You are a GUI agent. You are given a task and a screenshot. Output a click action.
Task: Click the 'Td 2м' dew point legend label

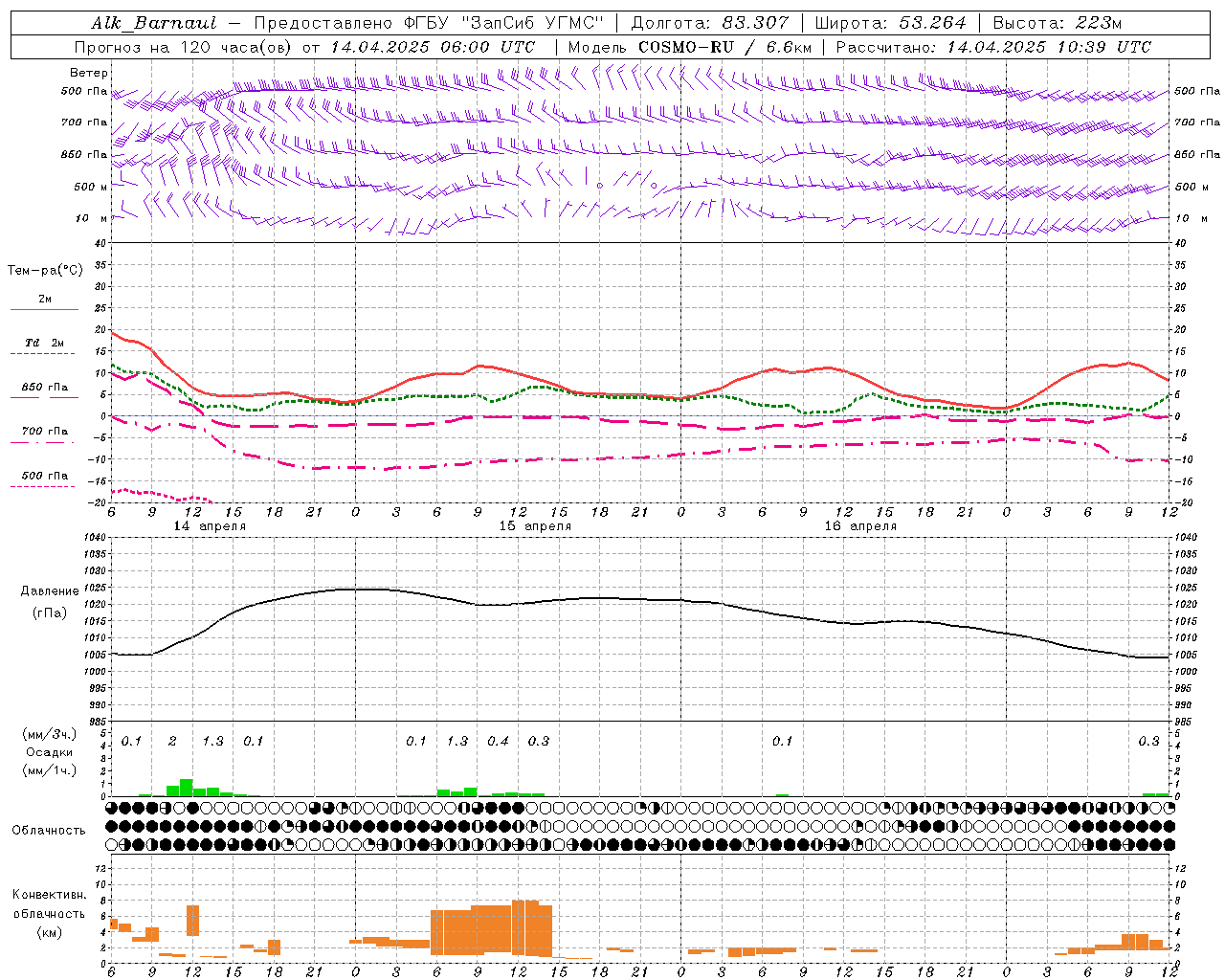[45, 343]
